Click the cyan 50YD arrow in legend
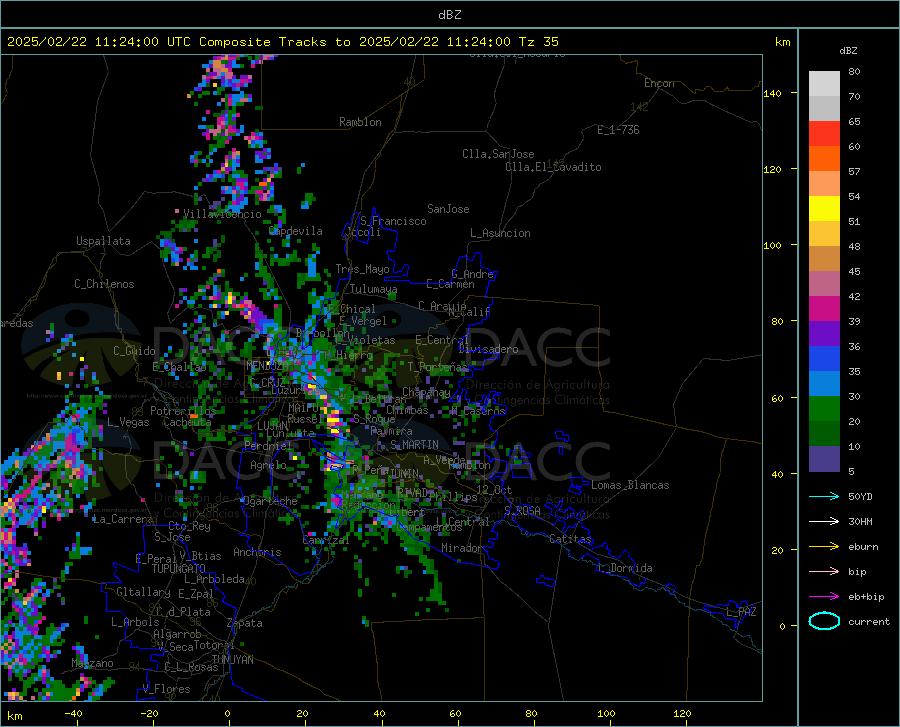The height and width of the screenshot is (727, 900). 824,496
